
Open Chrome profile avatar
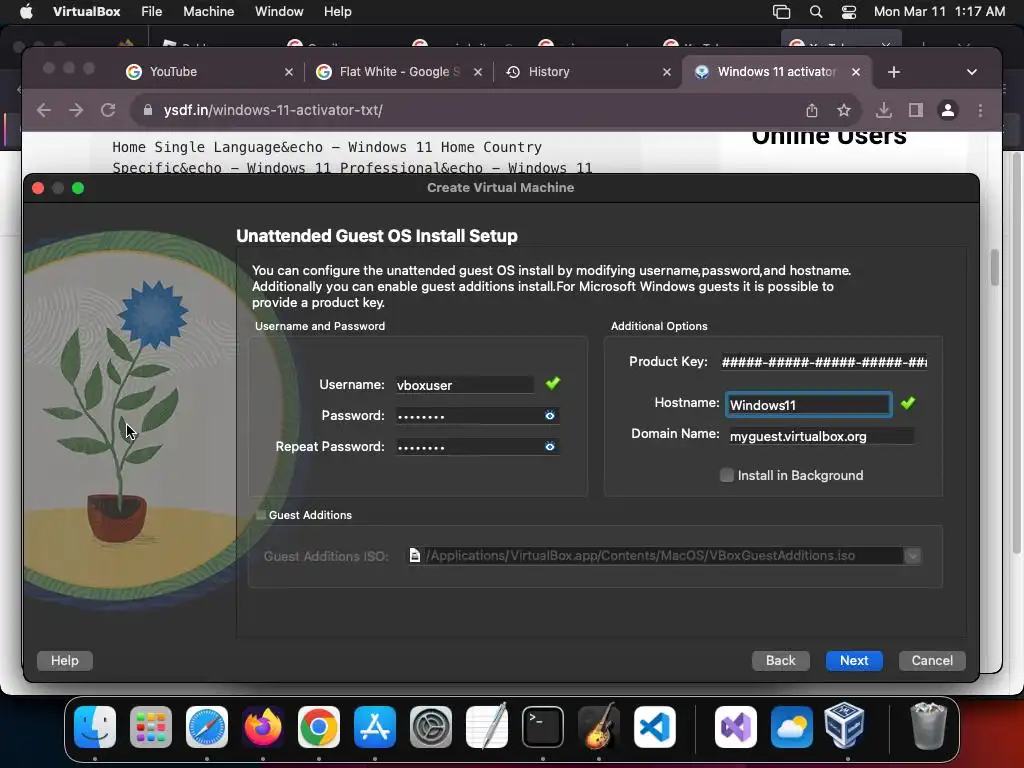pyautogui.click(x=948, y=110)
